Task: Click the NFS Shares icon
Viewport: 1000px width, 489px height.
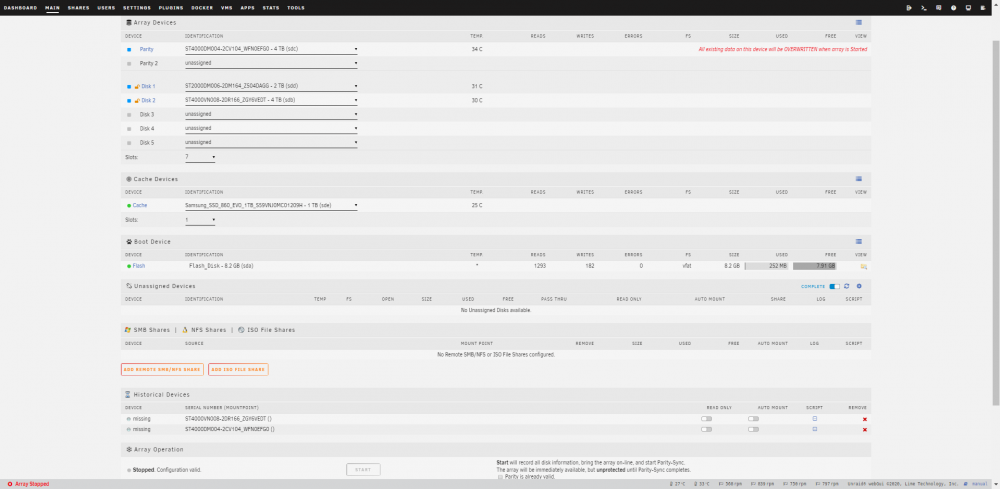Action: coord(185,330)
